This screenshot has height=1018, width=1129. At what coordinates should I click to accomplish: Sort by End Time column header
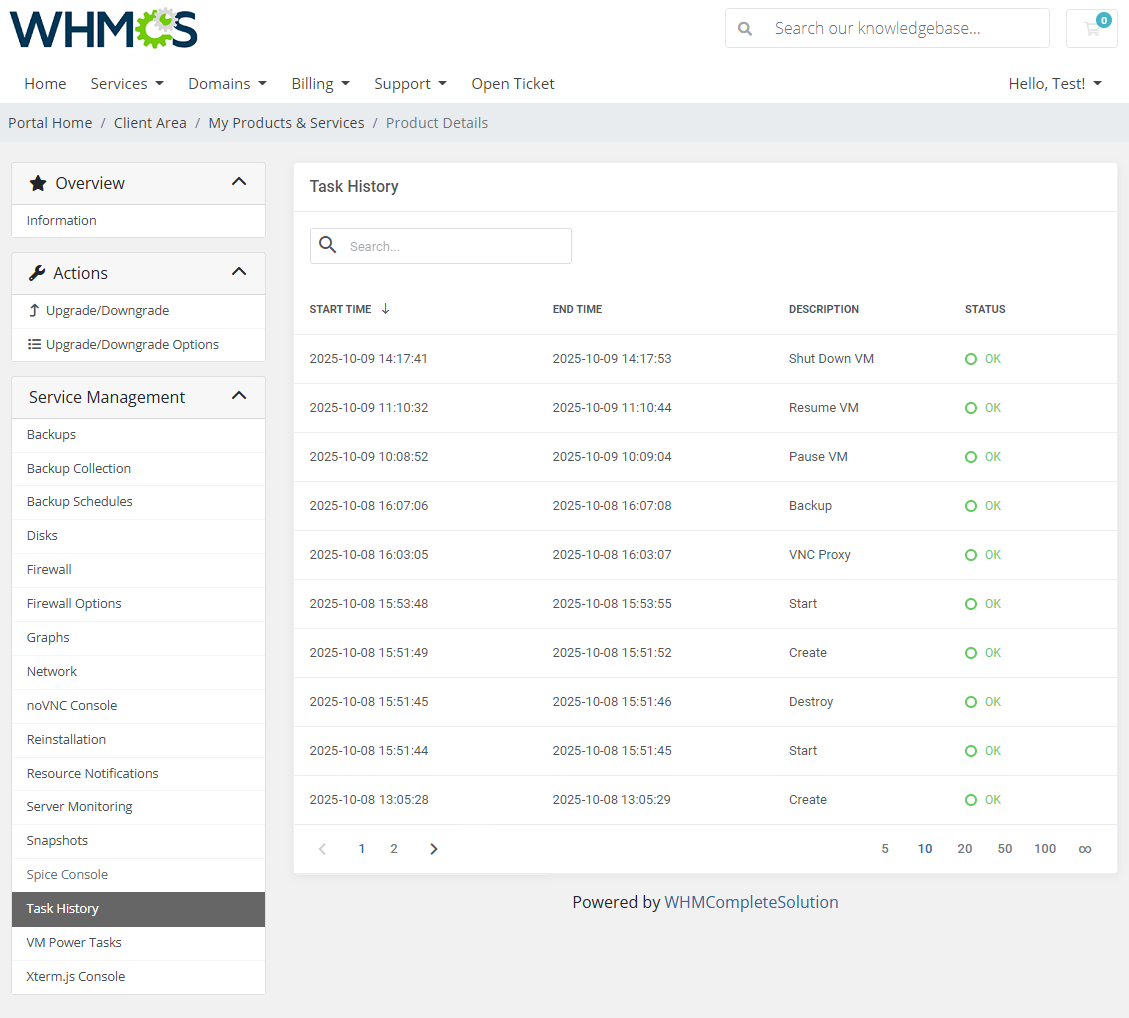[577, 309]
